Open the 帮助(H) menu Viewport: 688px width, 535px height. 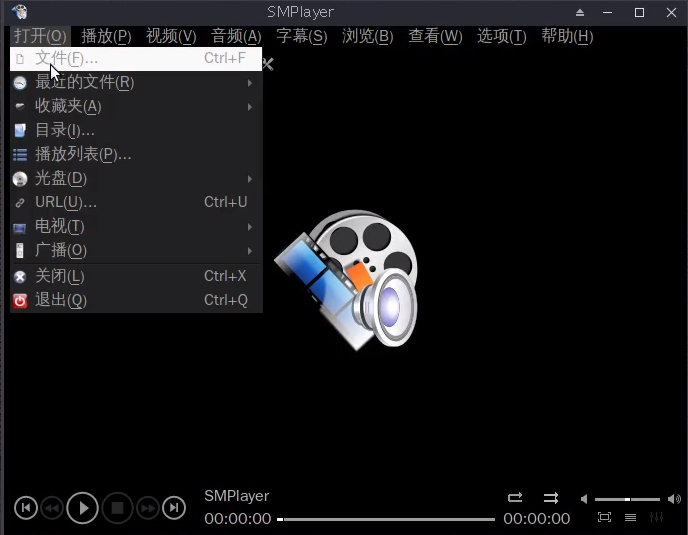click(567, 36)
